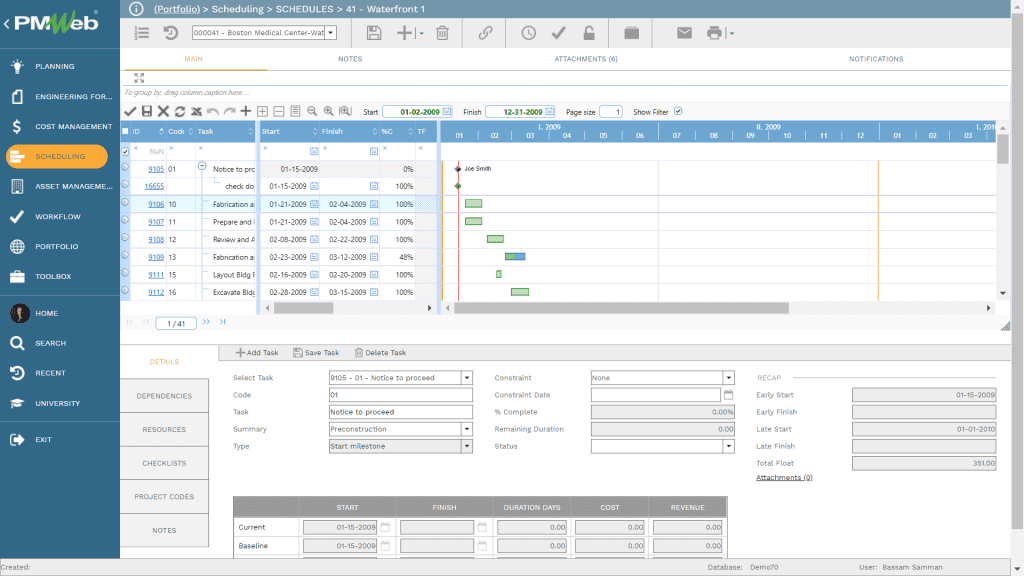Open the Start date calendar picker
The image size is (1024, 576).
coord(447,112)
